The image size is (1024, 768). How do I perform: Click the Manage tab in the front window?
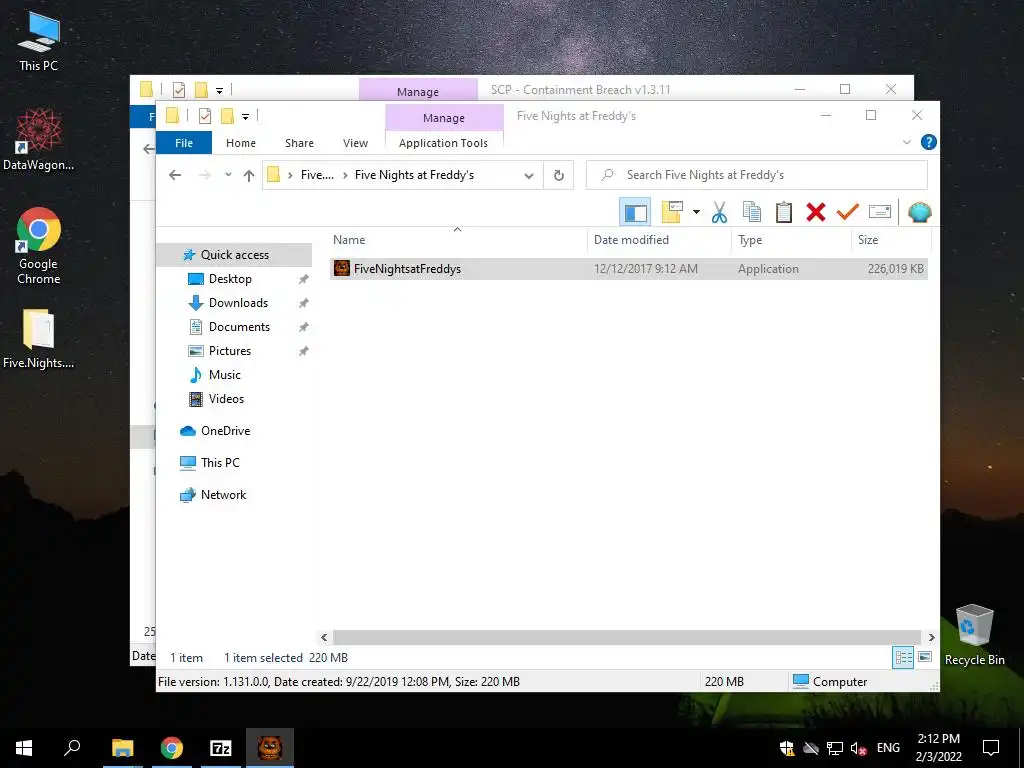coord(444,118)
